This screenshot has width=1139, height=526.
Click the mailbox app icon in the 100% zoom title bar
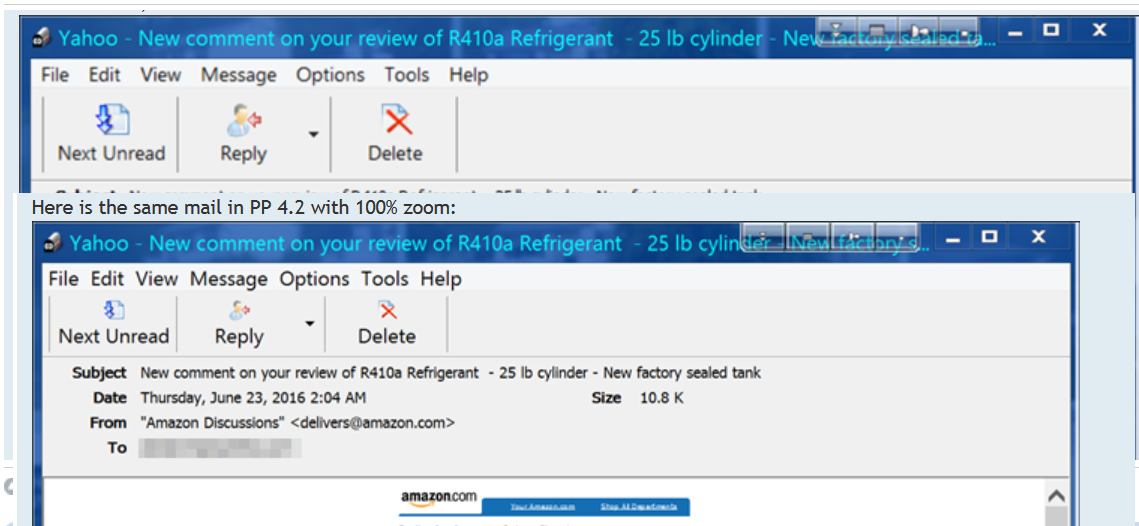(x=53, y=243)
